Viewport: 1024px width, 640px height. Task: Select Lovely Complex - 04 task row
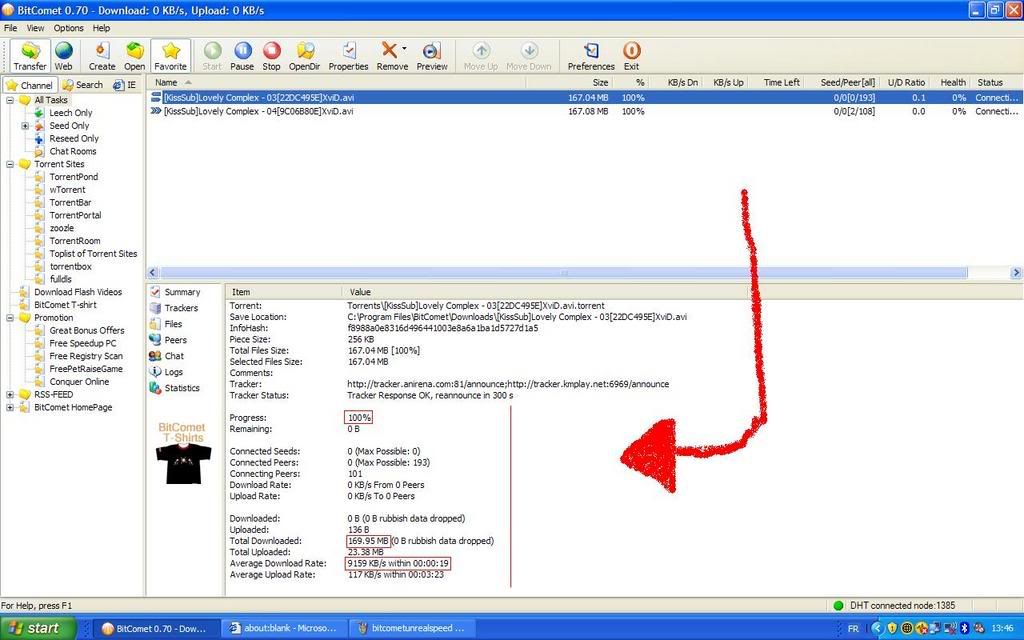(x=584, y=111)
